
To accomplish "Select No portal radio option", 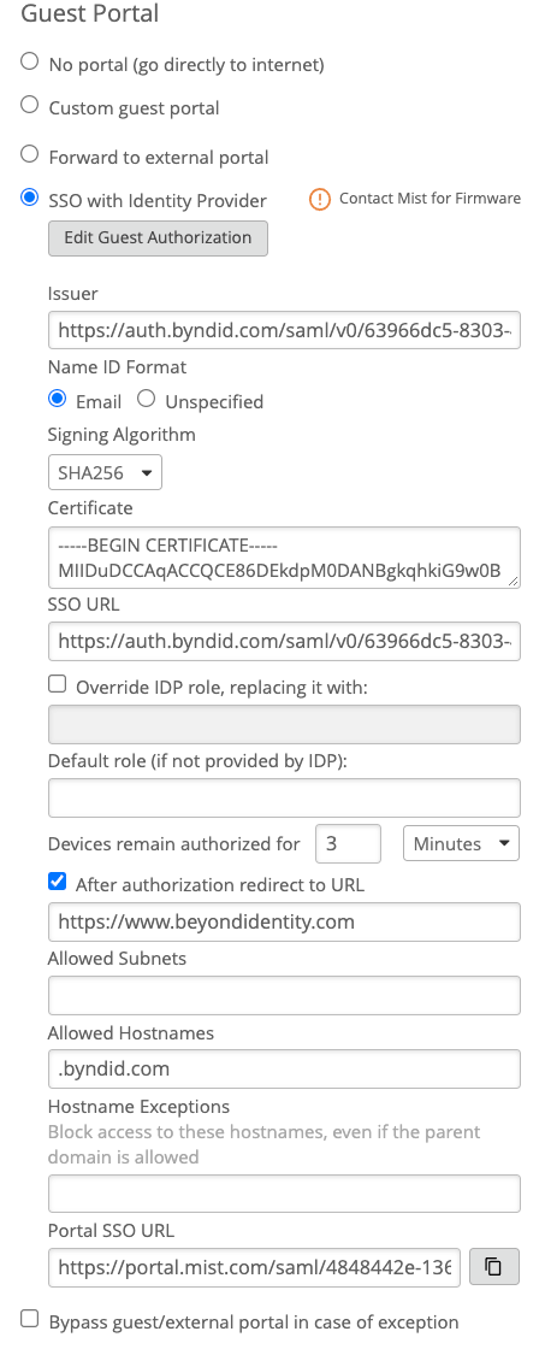I will [30, 63].
